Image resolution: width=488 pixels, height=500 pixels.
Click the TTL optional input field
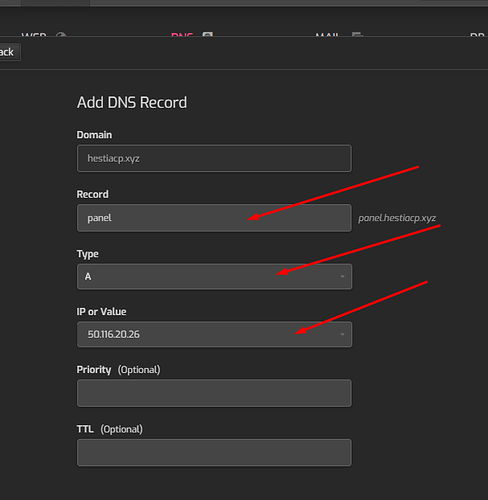pyautogui.click(x=214, y=453)
